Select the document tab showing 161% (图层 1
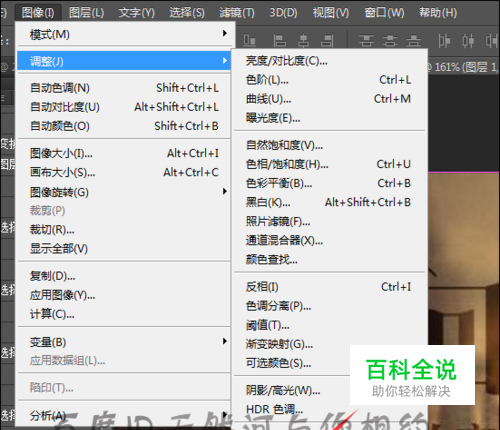 click(463, 67)
